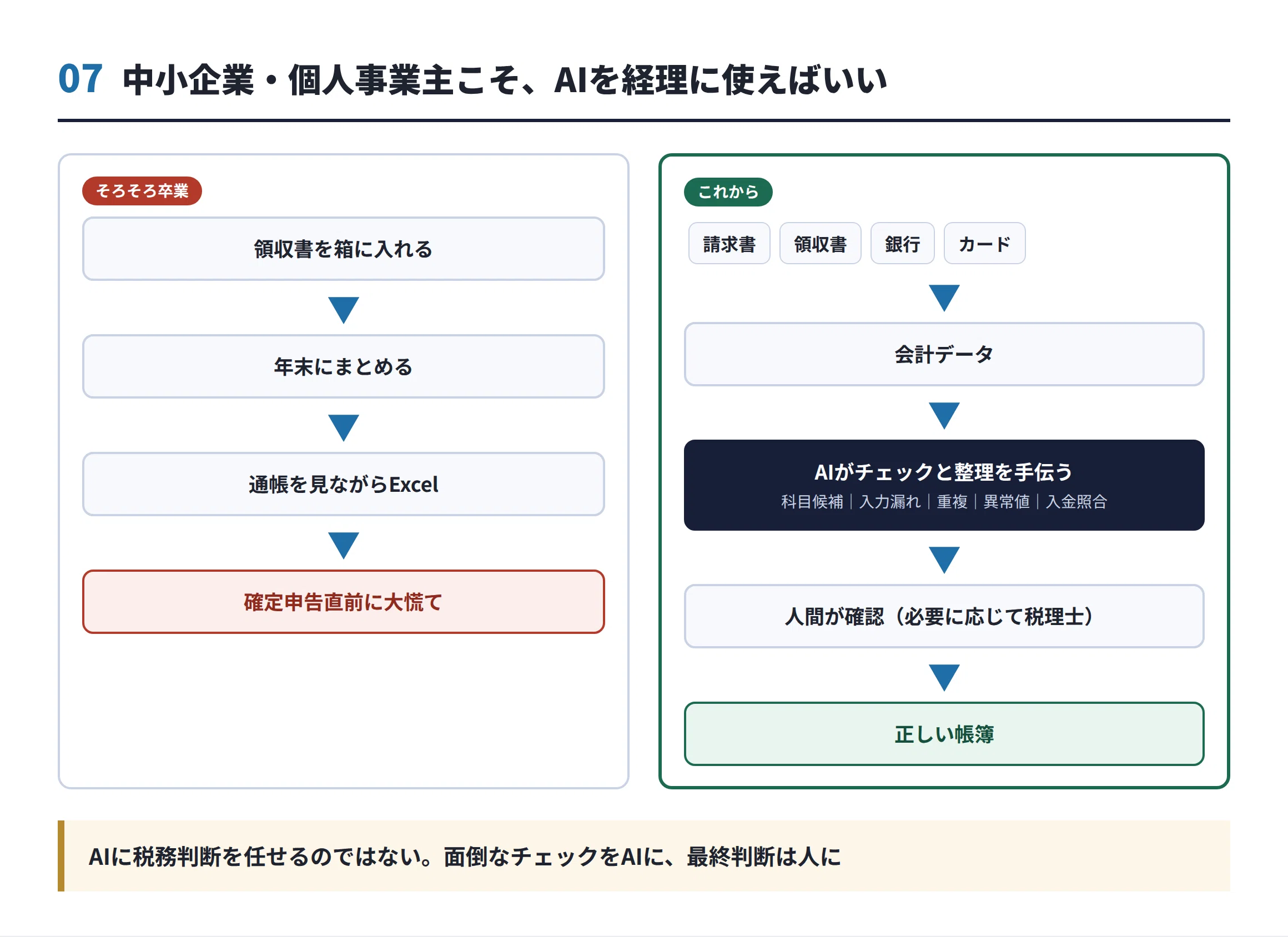
Task: Click the 年末にまとめる step box
Action: (344, 366)
